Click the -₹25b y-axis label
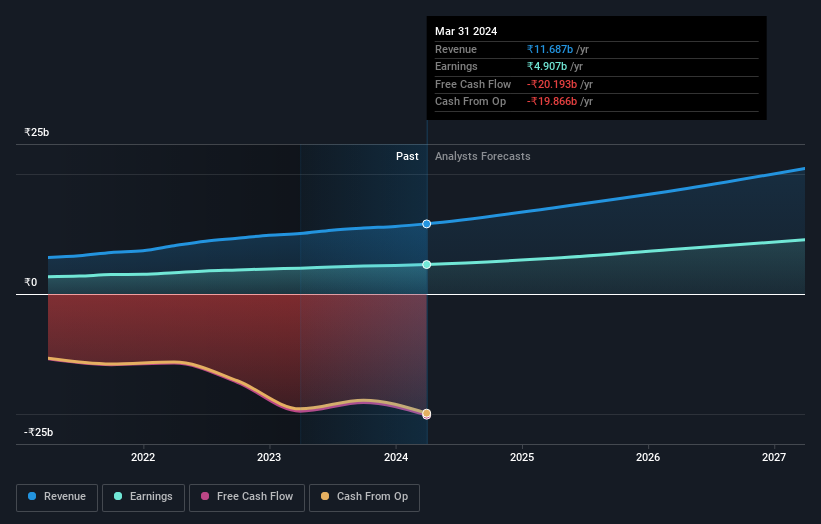The image size is (821, 524). pyautogui.click(x=38, y=432)
